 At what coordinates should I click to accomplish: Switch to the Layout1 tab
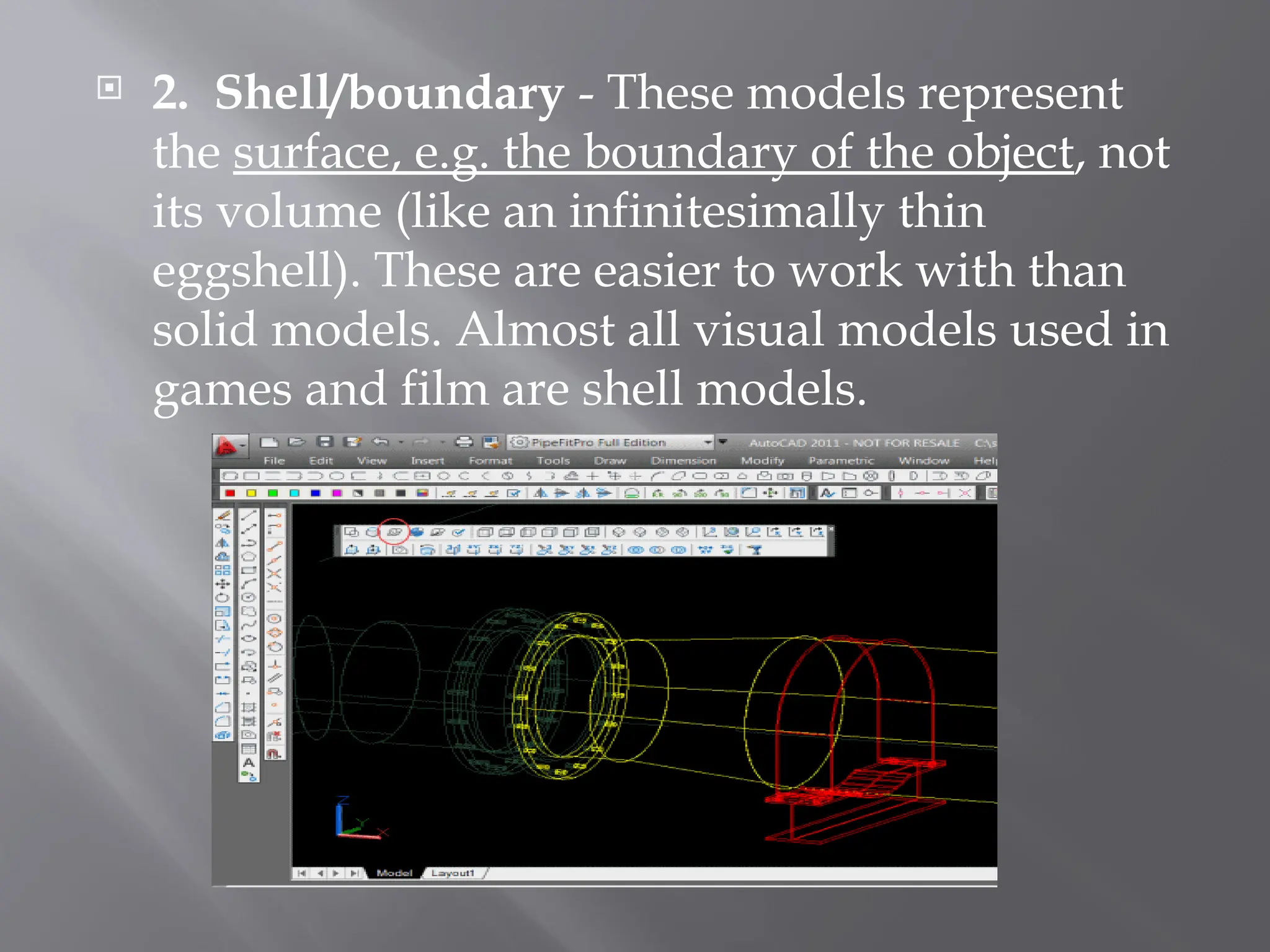point(453,873)
